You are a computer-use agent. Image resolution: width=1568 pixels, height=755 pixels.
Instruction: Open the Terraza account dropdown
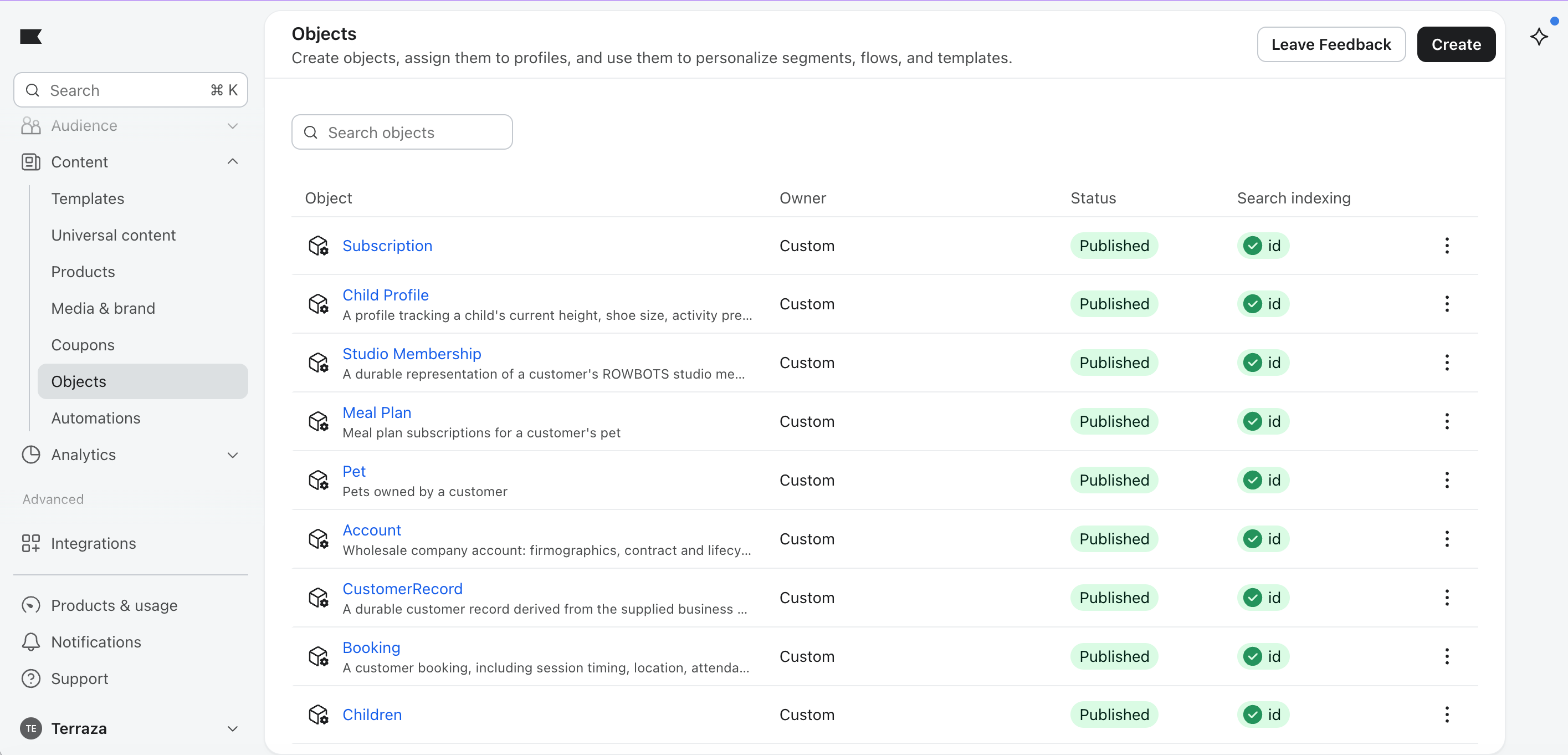click(130, 728)
